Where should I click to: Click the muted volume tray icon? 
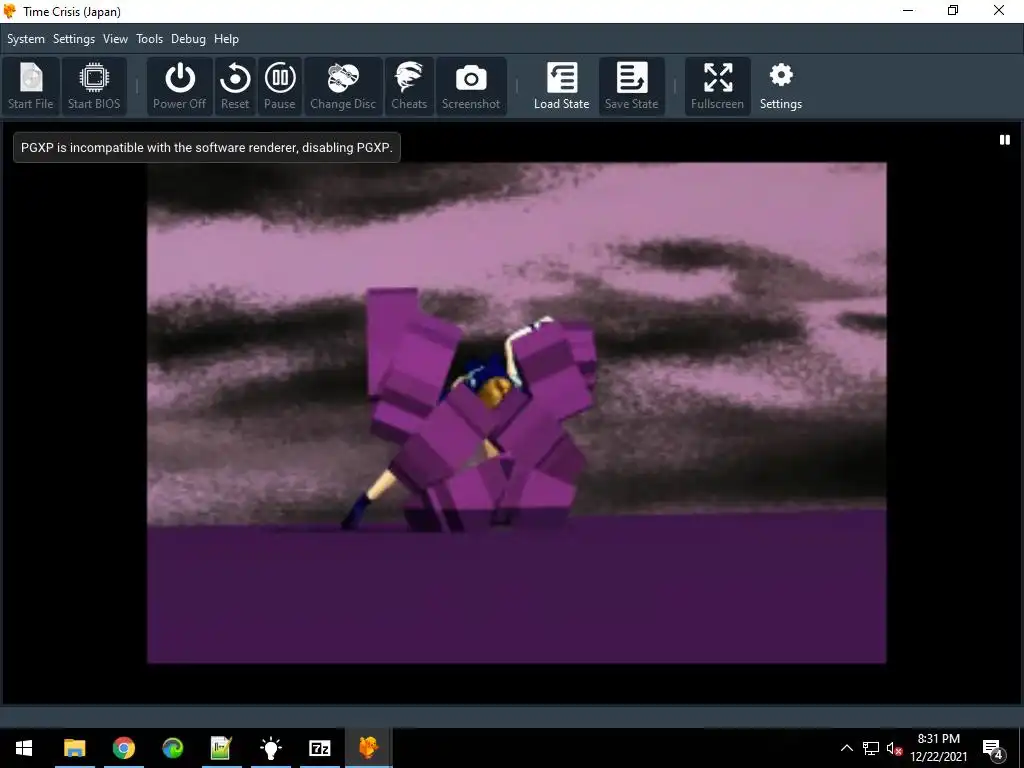[x=894, y=748]
